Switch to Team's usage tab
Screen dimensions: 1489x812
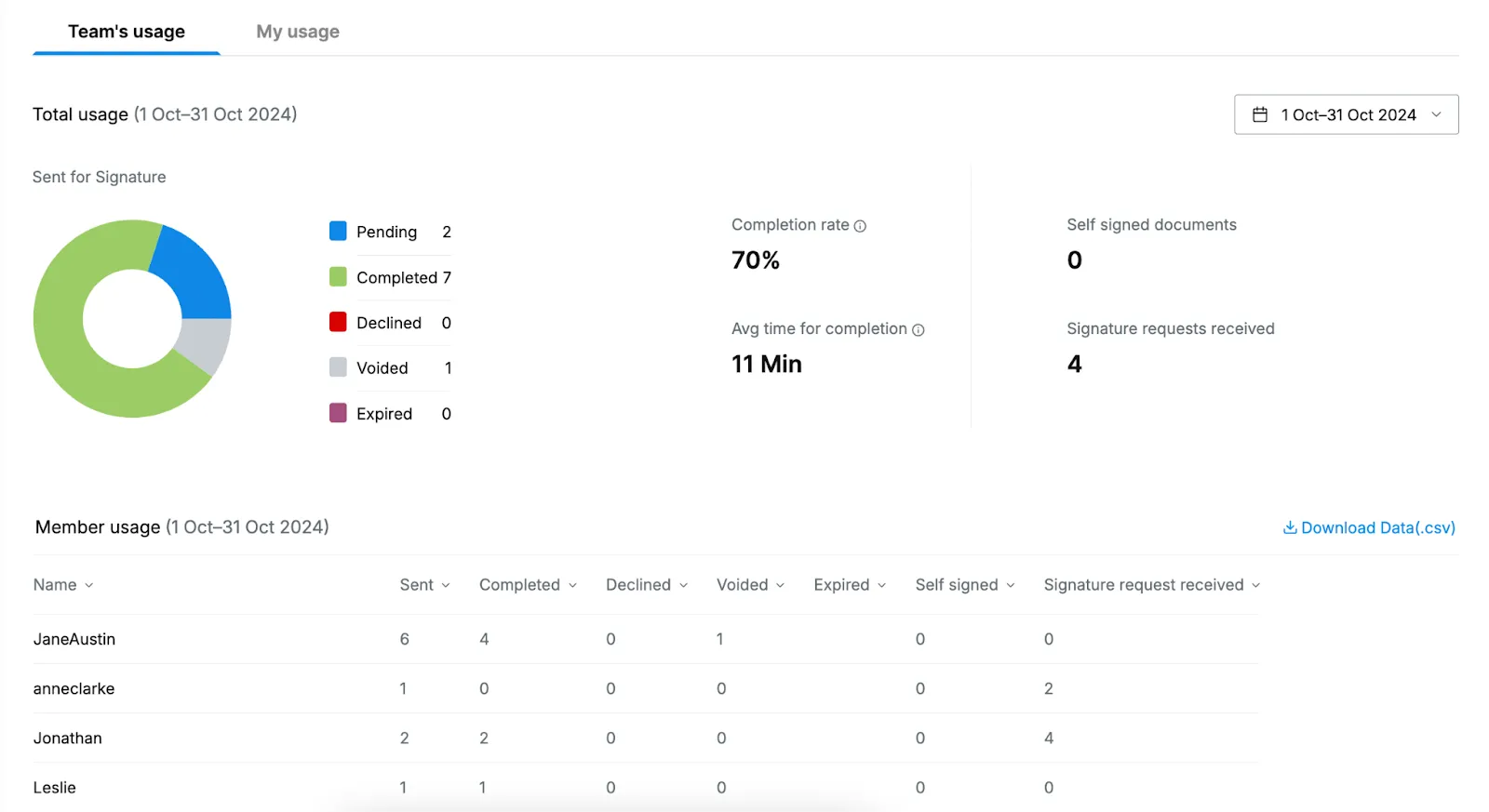click(x=127, y=32)
